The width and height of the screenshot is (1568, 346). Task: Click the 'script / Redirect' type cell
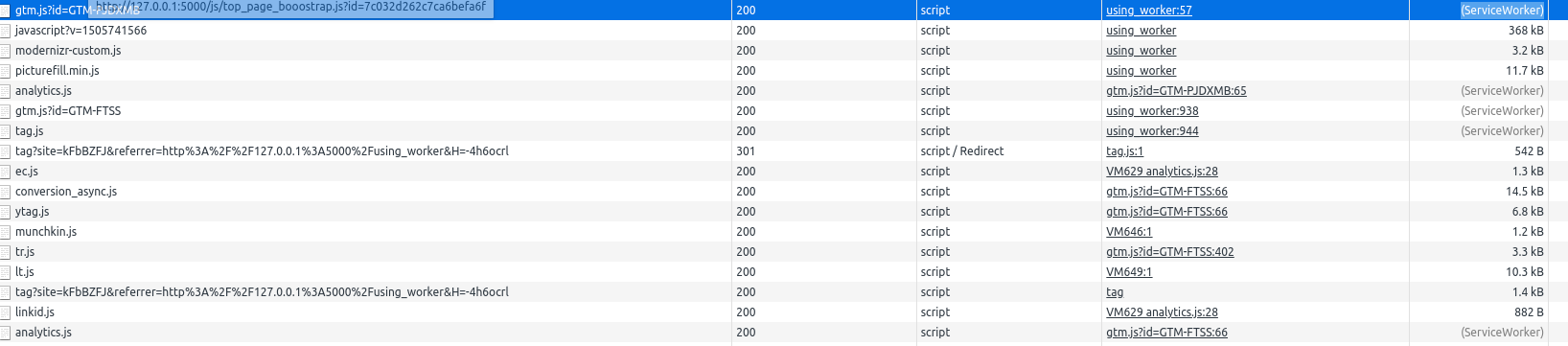(962, 151)
